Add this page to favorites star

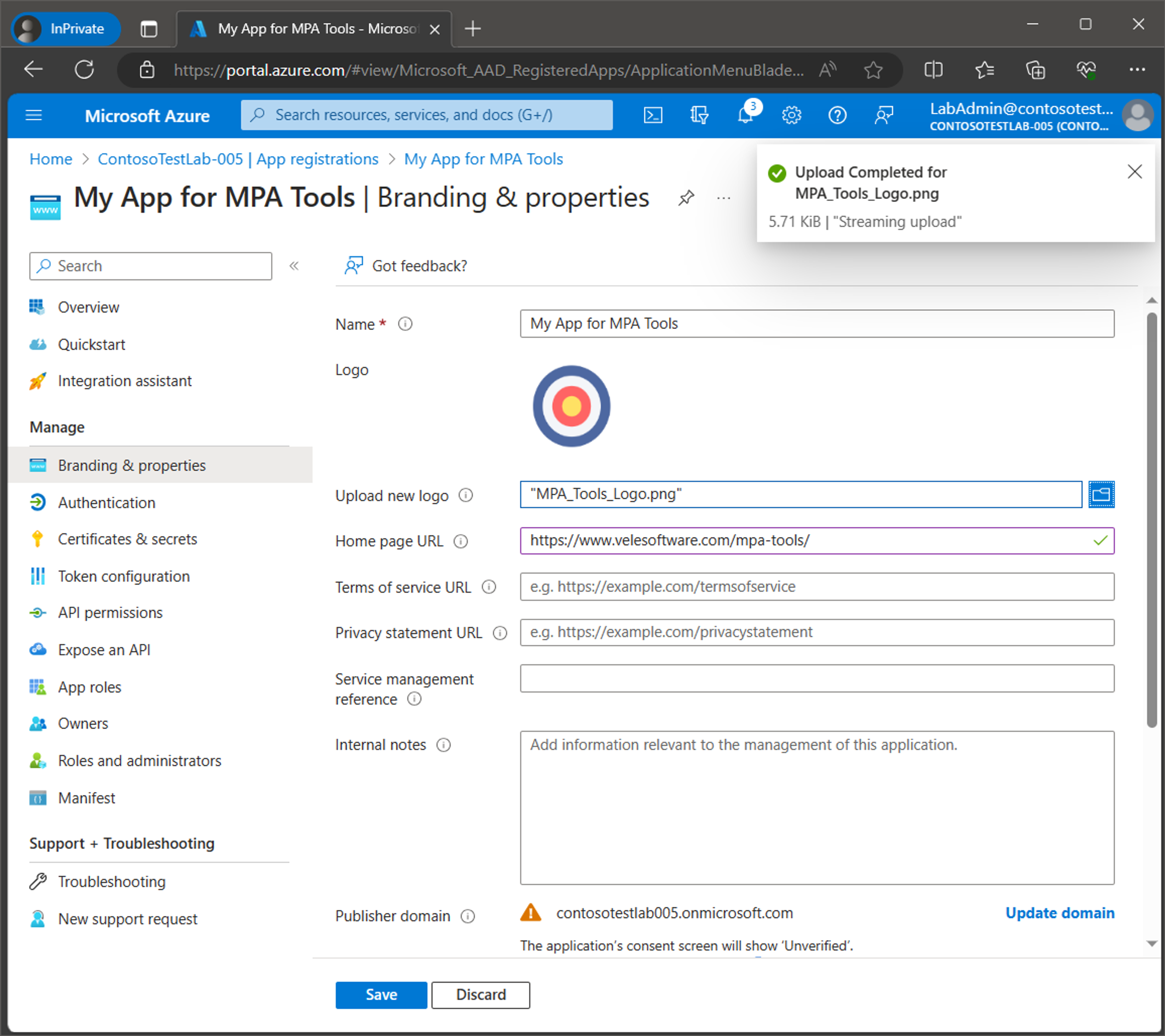[873, 69]
